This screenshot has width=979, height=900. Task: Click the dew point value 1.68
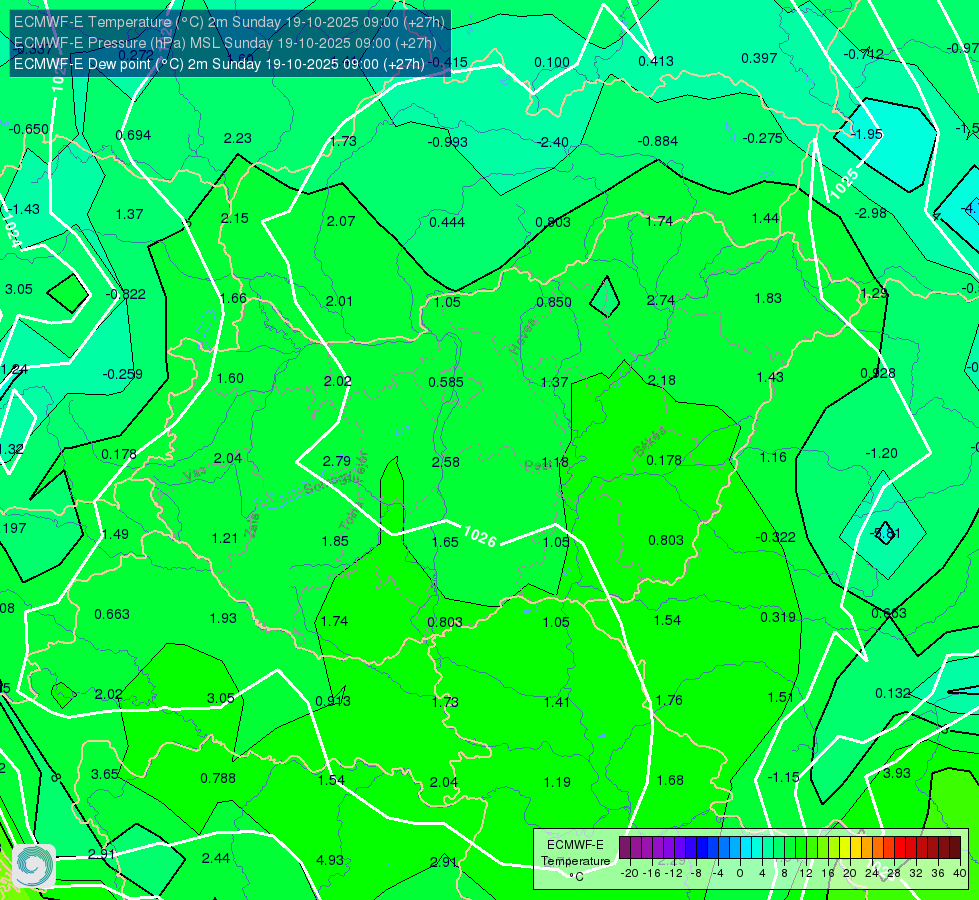pos(670,780)
